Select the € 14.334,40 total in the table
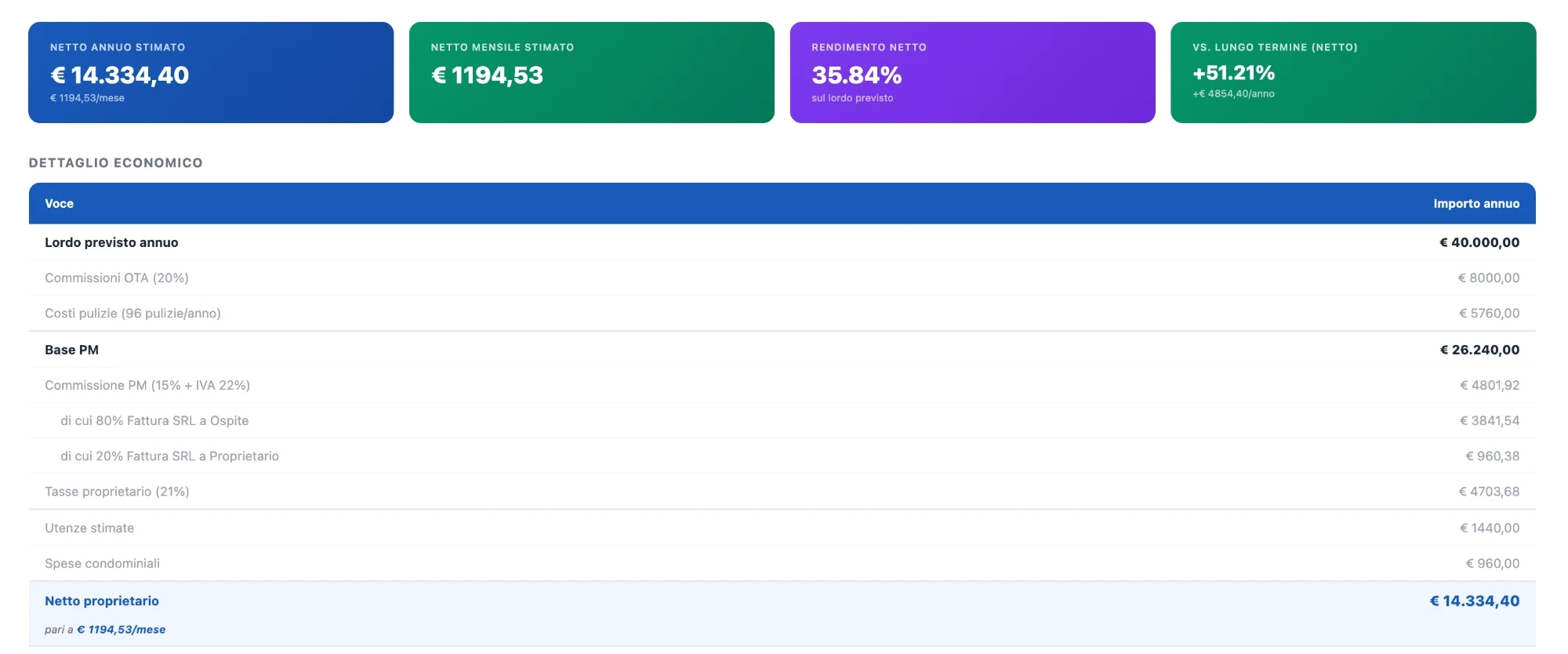1568x654 pixels. pyautogui.click(x=1475, y=601)
